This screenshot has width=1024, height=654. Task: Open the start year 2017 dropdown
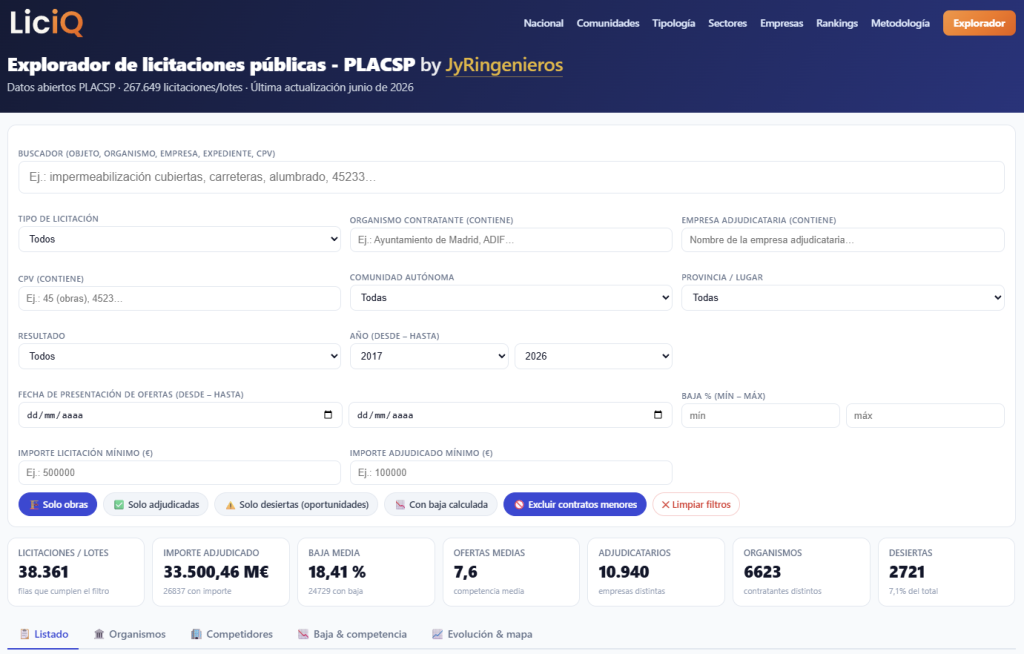point(429,356)
